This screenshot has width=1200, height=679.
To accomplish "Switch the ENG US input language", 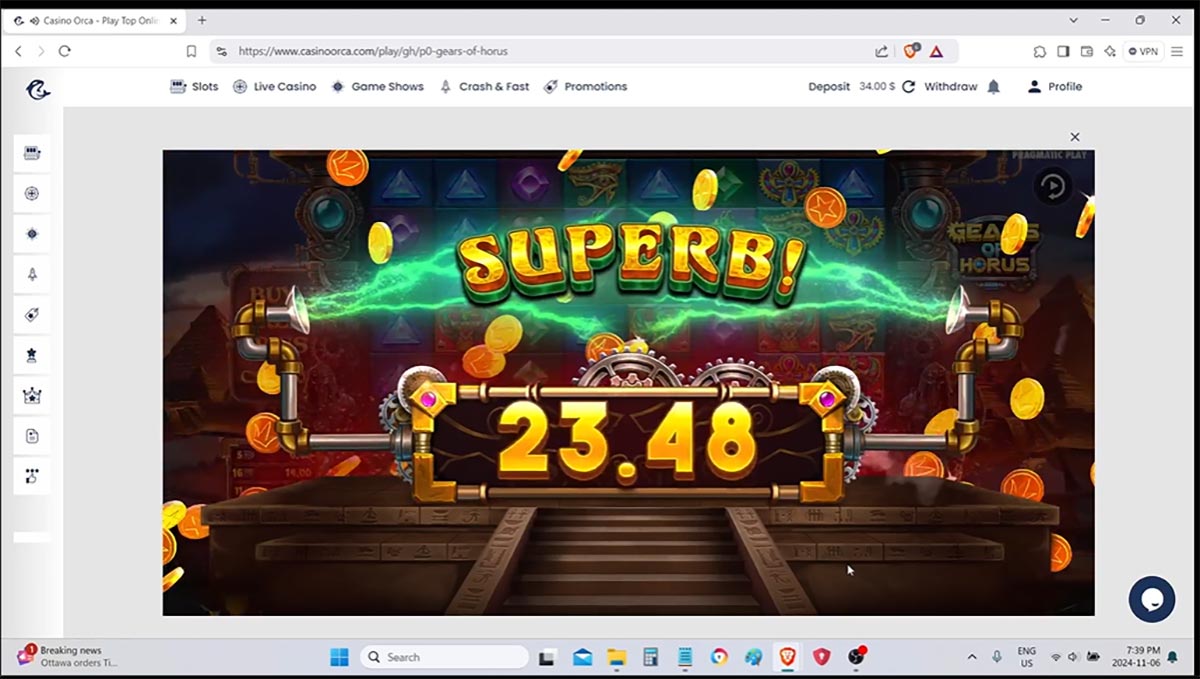I will pos(1027,657).
